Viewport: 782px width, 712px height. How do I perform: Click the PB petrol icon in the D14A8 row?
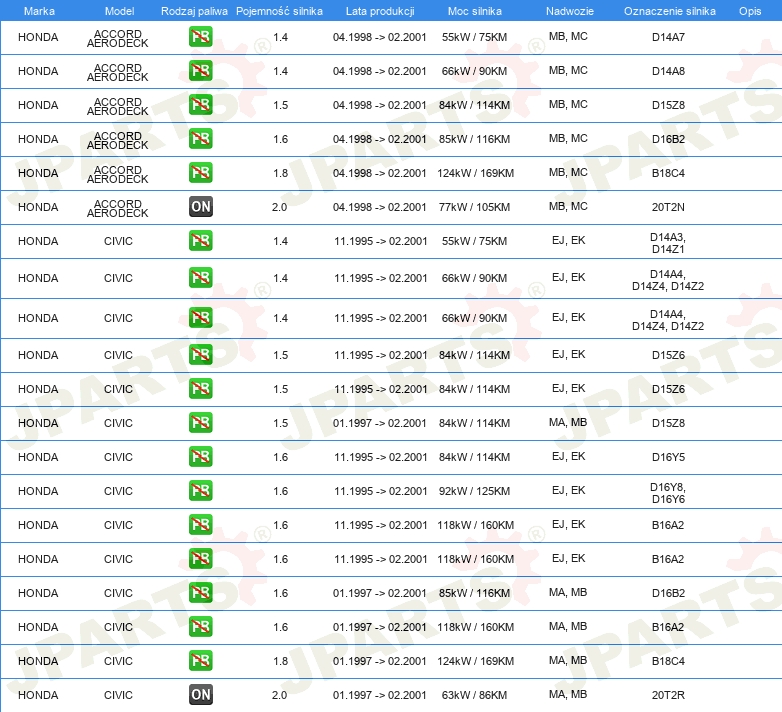pos(200,71)
